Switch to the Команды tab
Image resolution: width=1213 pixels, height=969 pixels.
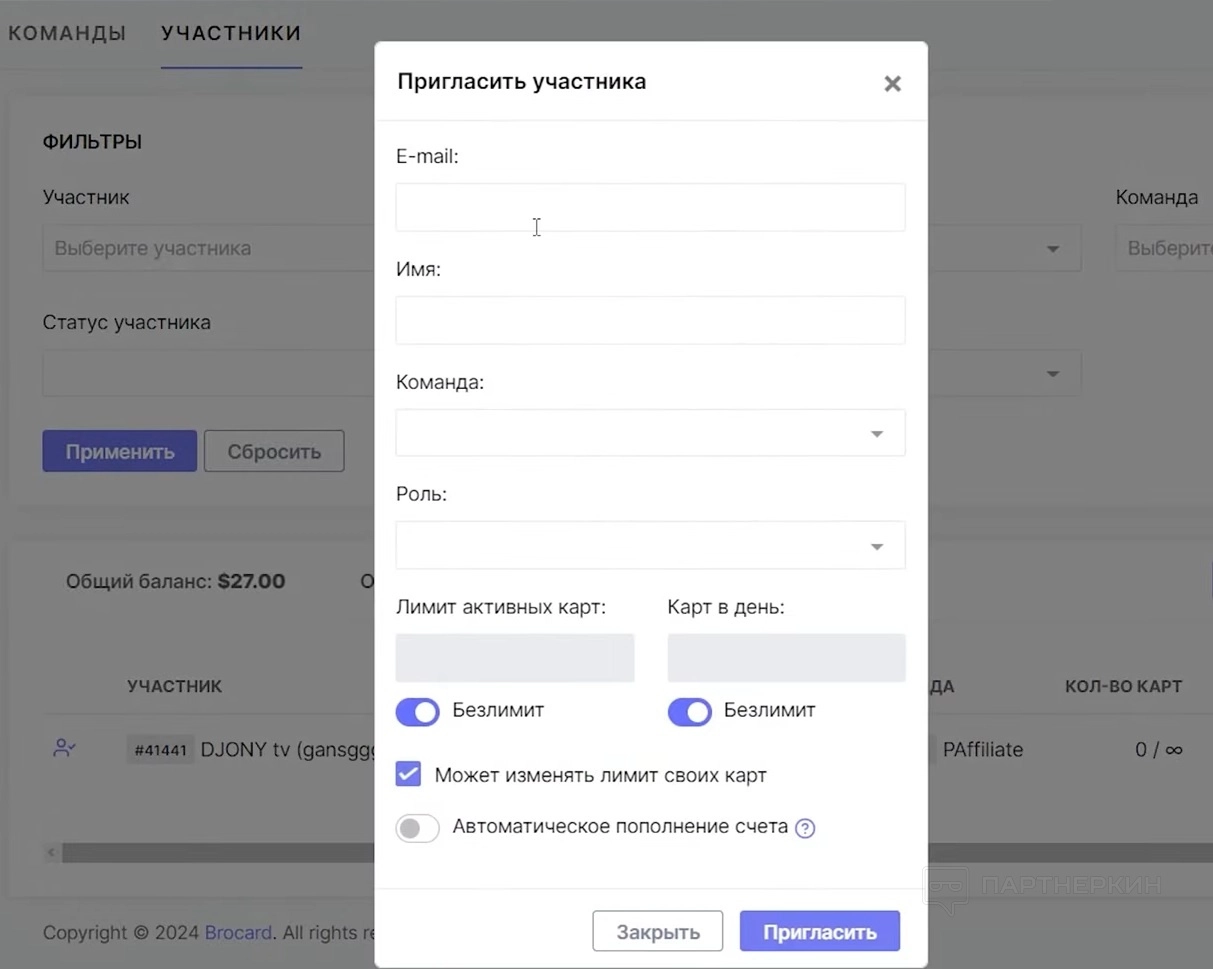pyautogui.click(x=67, y=33)
